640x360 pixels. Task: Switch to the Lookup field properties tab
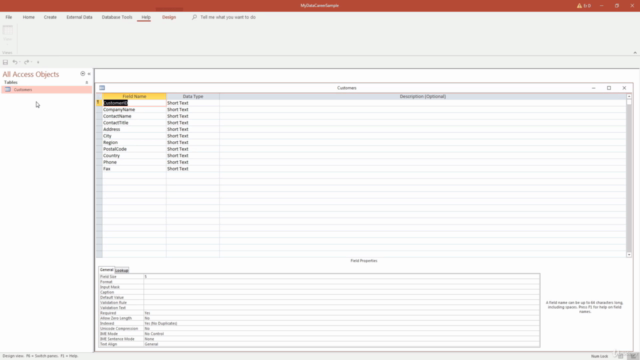tap(122, 270)
